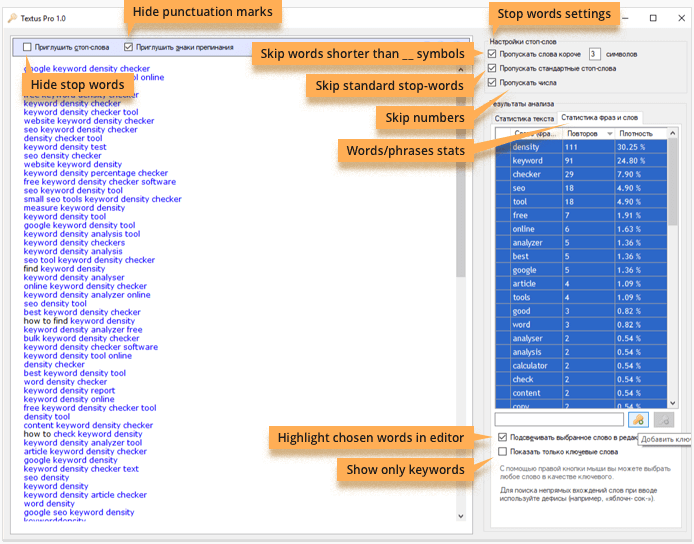The height and width of the screenshot is (544, 694).
Task: Click the Плотность column header
Action: coord(641,133)
